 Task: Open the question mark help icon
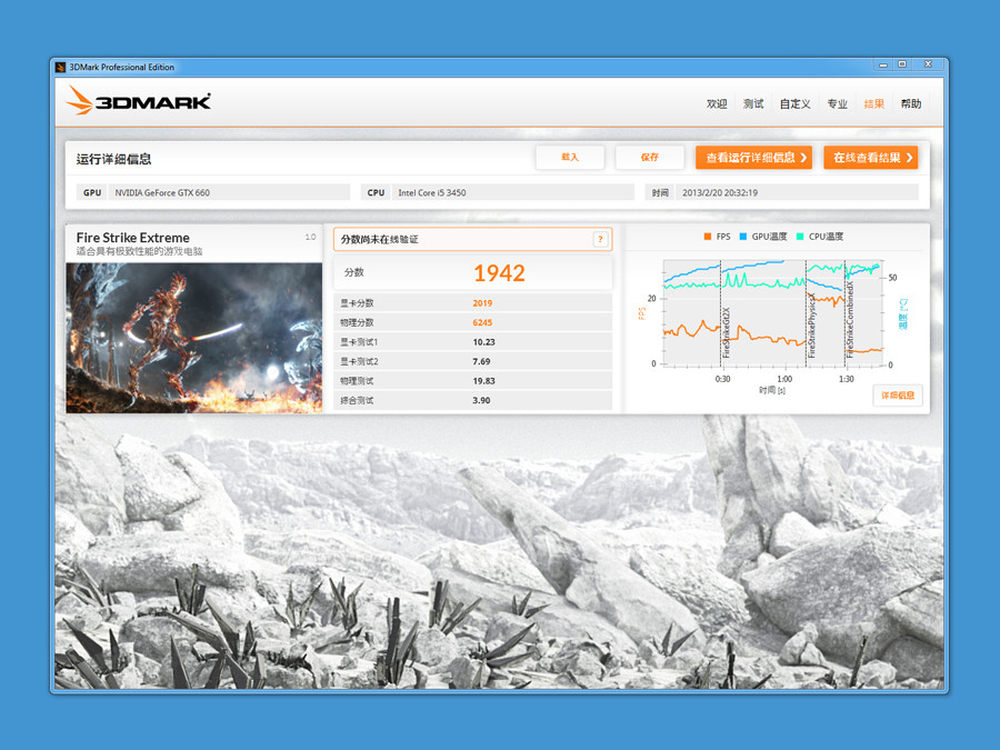pos(600,239)
